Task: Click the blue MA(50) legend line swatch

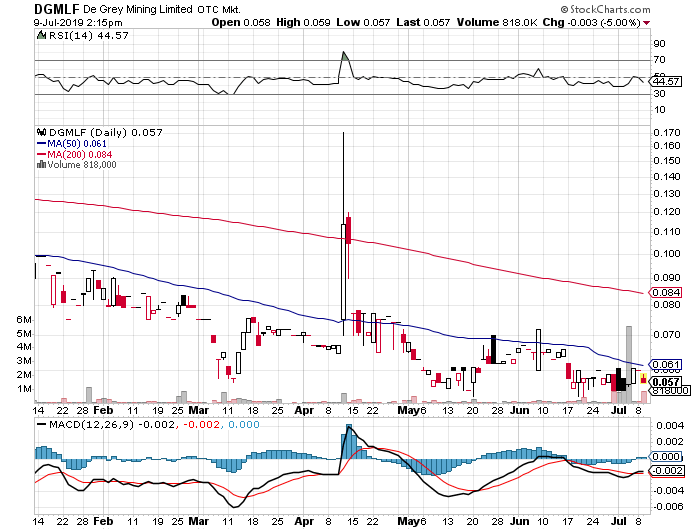Action: coord(42,144)
